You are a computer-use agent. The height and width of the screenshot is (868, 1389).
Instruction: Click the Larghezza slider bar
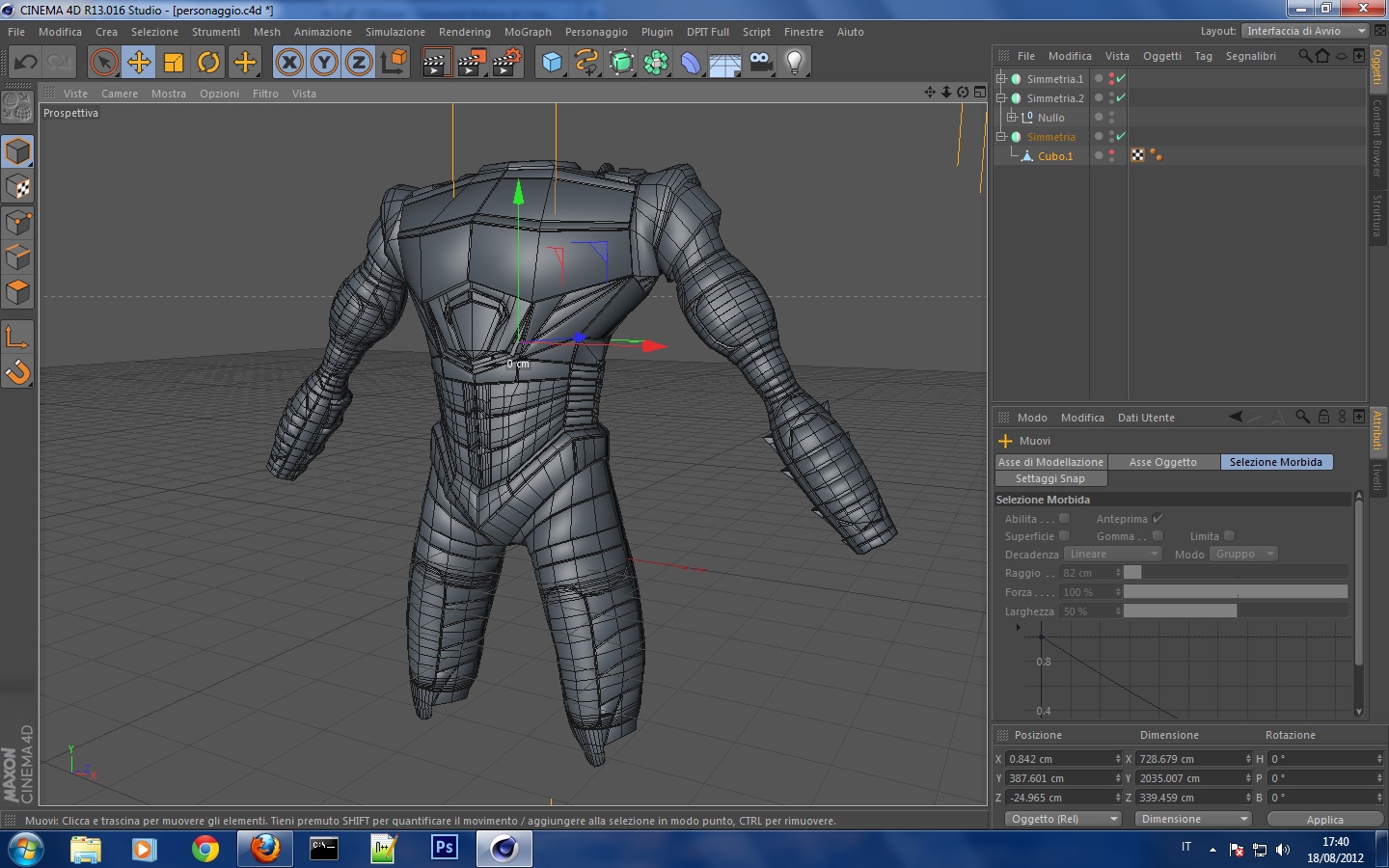pyautogui.click(x=1235, y=611)
